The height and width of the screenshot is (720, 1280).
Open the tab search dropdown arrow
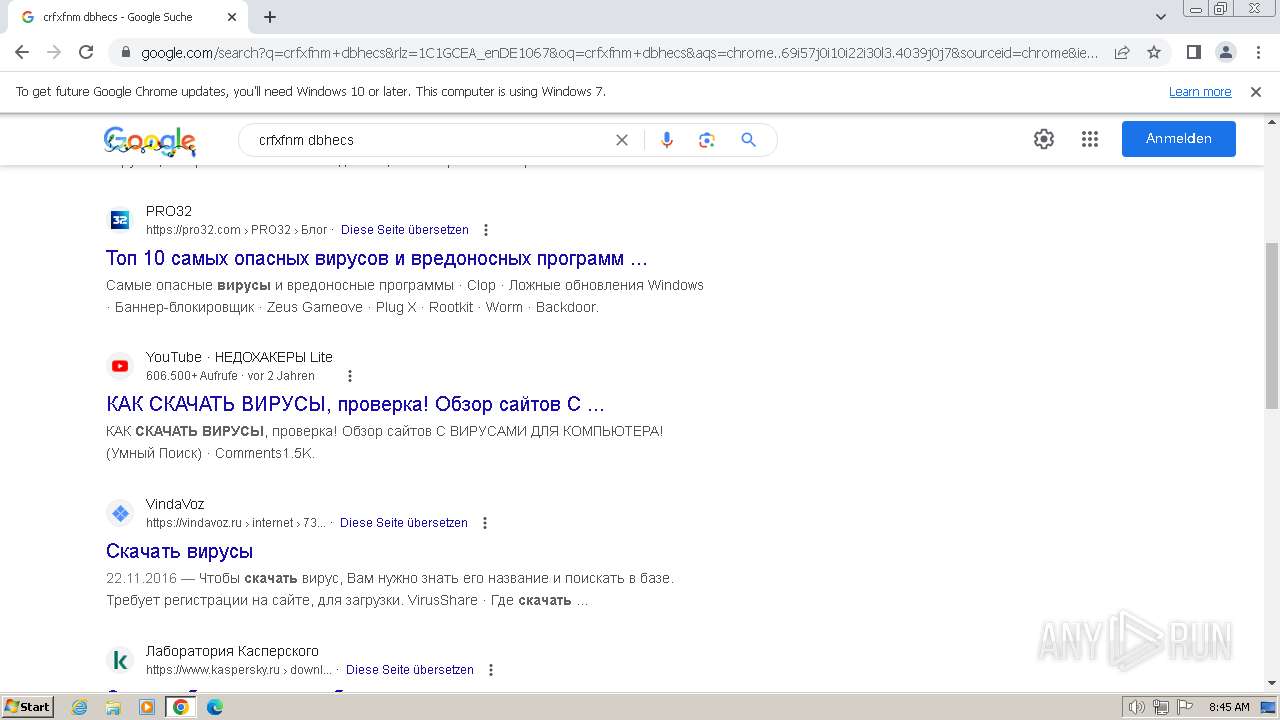coord(1161,17)
